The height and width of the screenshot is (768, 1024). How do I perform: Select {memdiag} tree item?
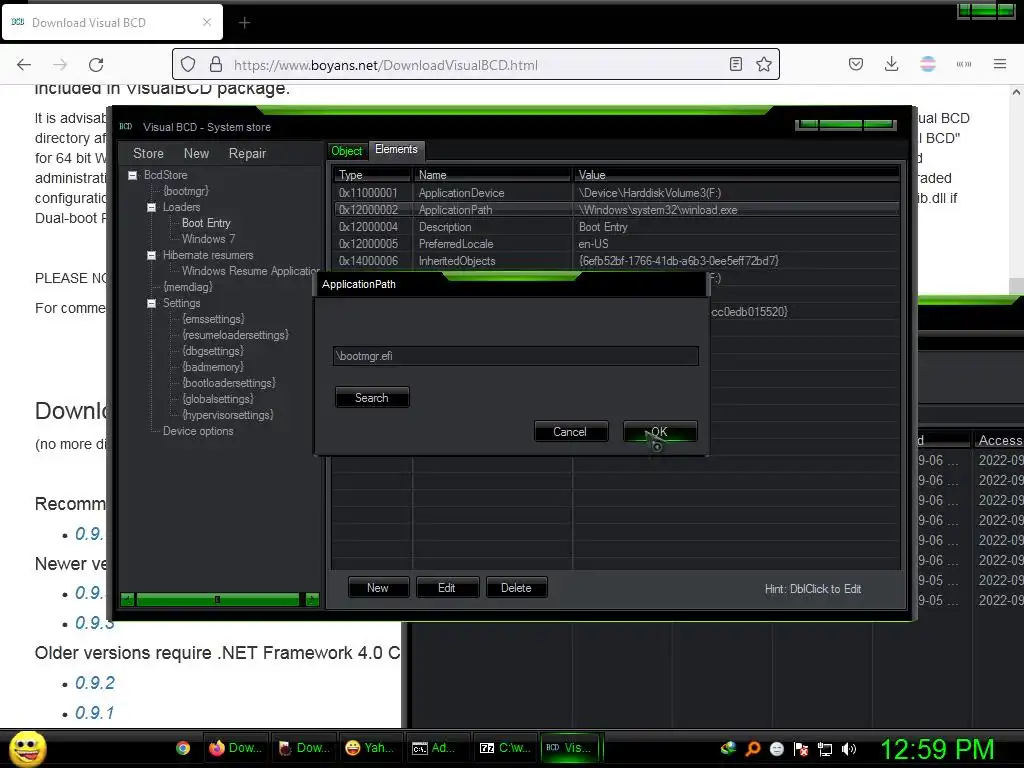click(188, 287)
